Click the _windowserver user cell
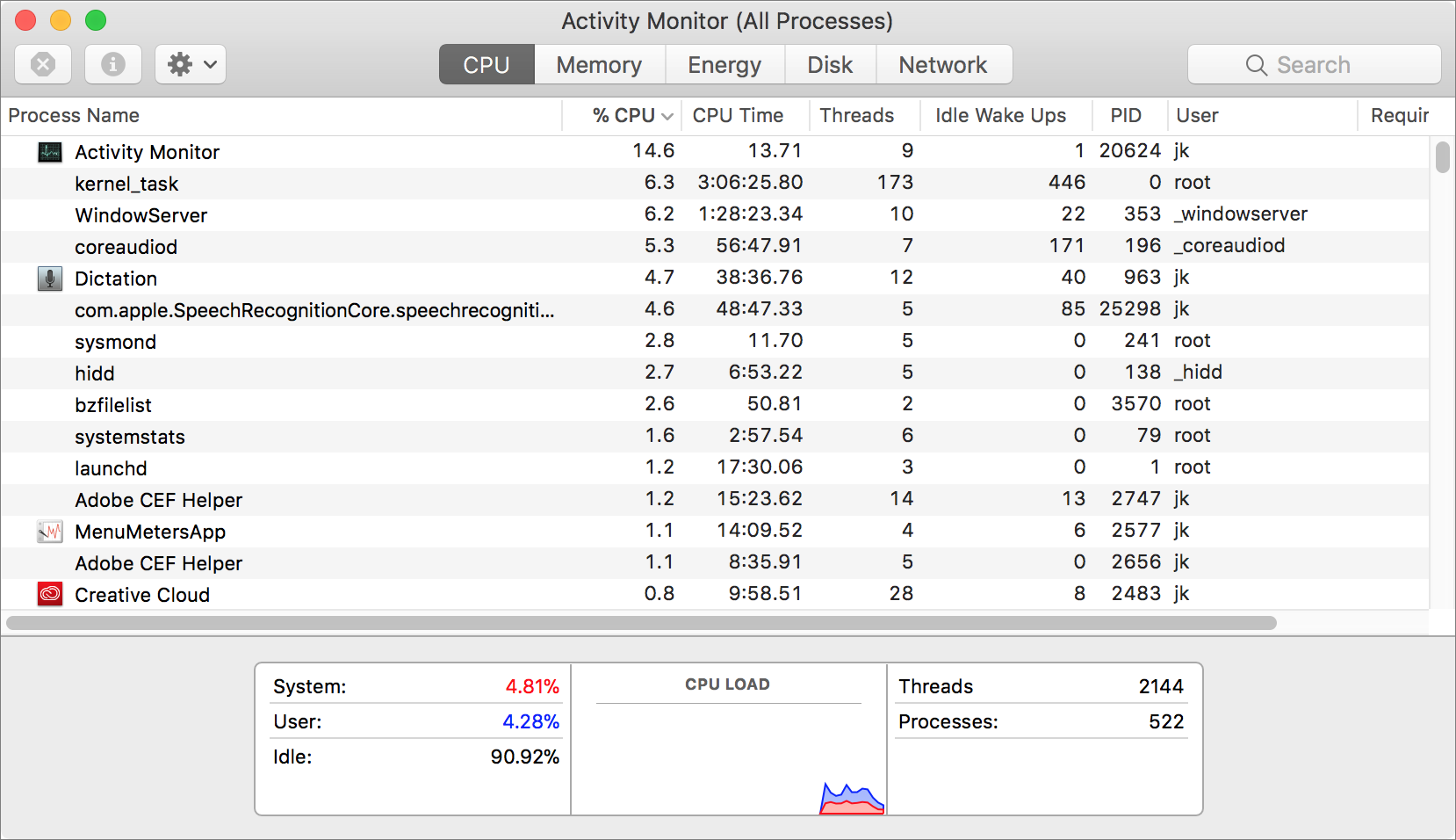1456x840 pixels. [1241, 214]
